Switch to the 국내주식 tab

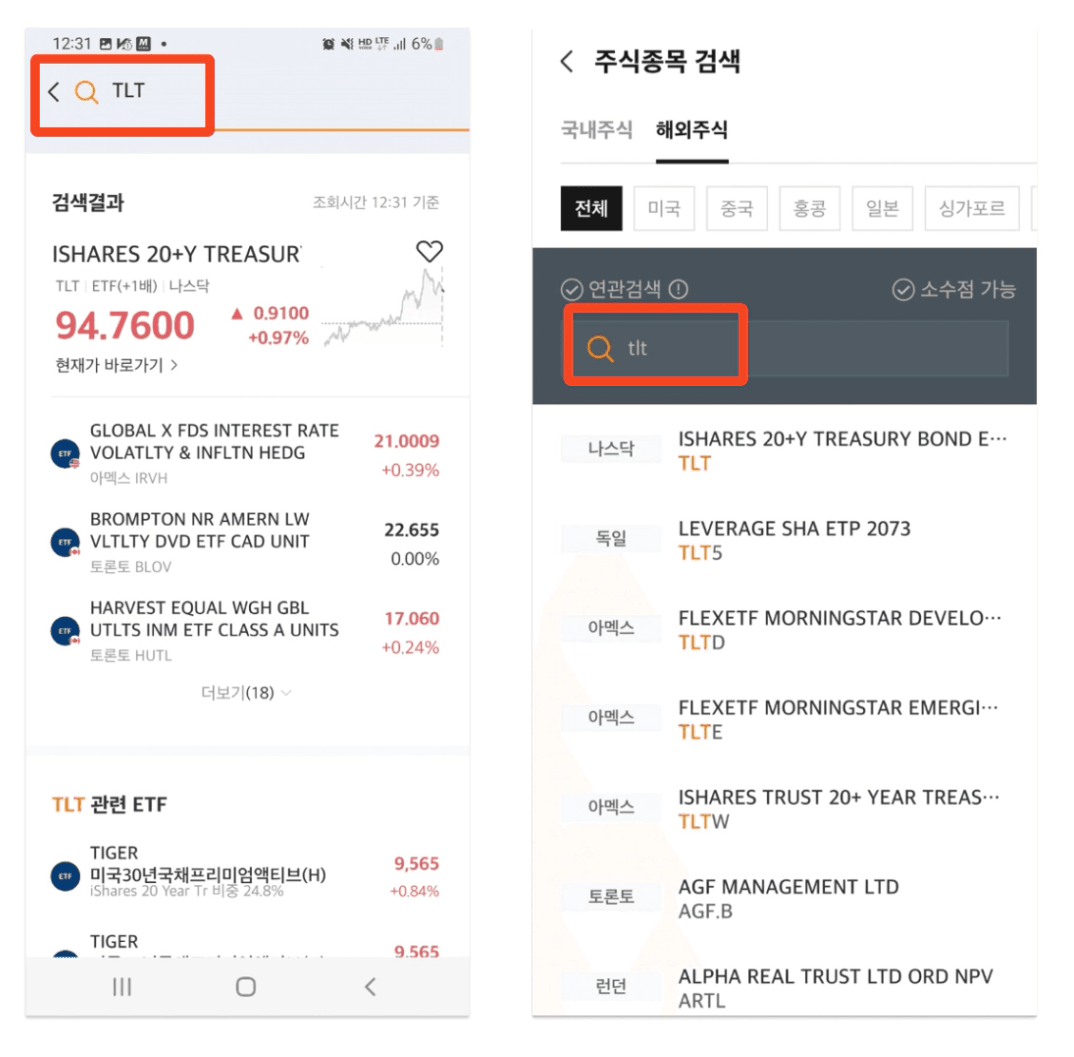click(x=596, y=129)
